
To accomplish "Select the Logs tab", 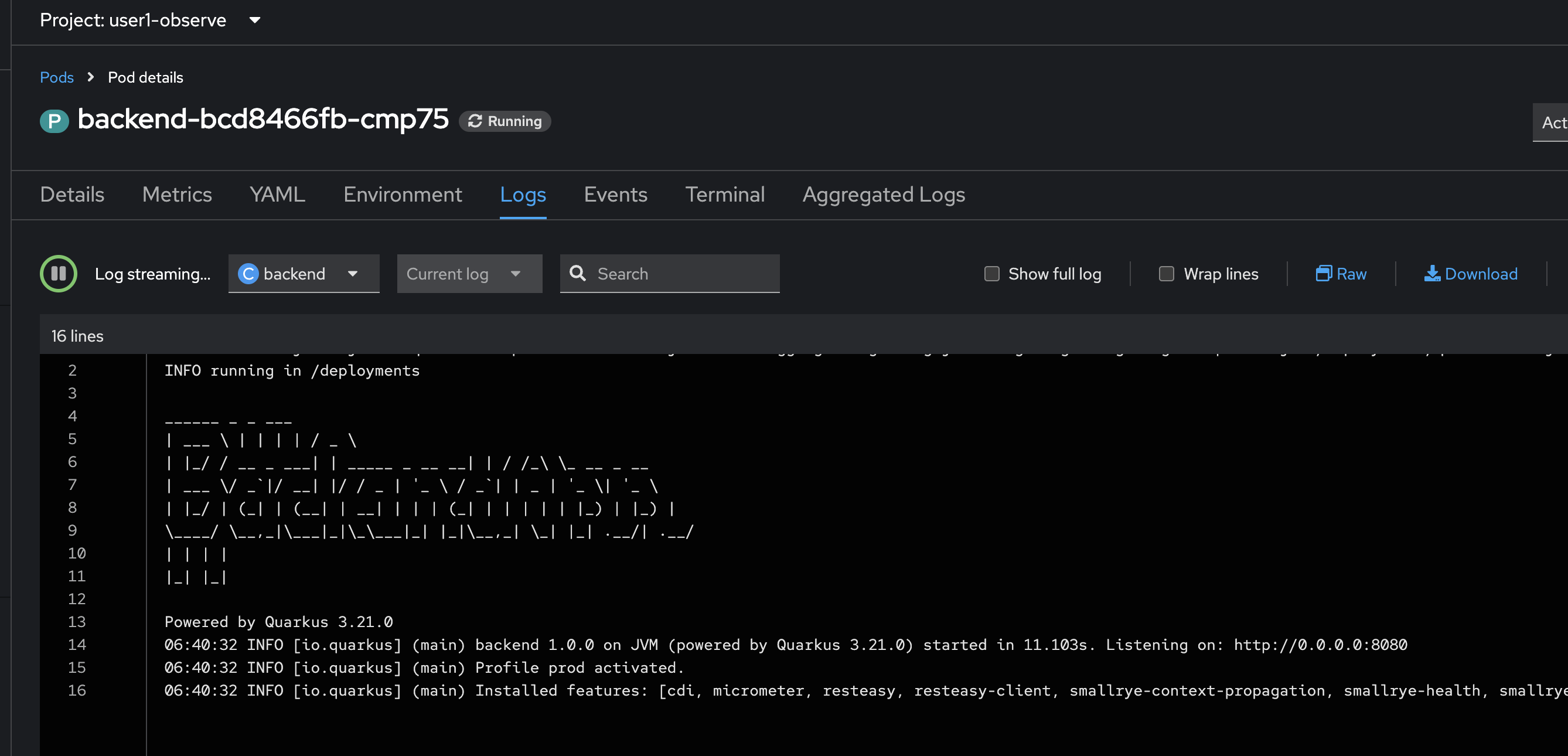I will pyautogui.click(x=522, y=195).
